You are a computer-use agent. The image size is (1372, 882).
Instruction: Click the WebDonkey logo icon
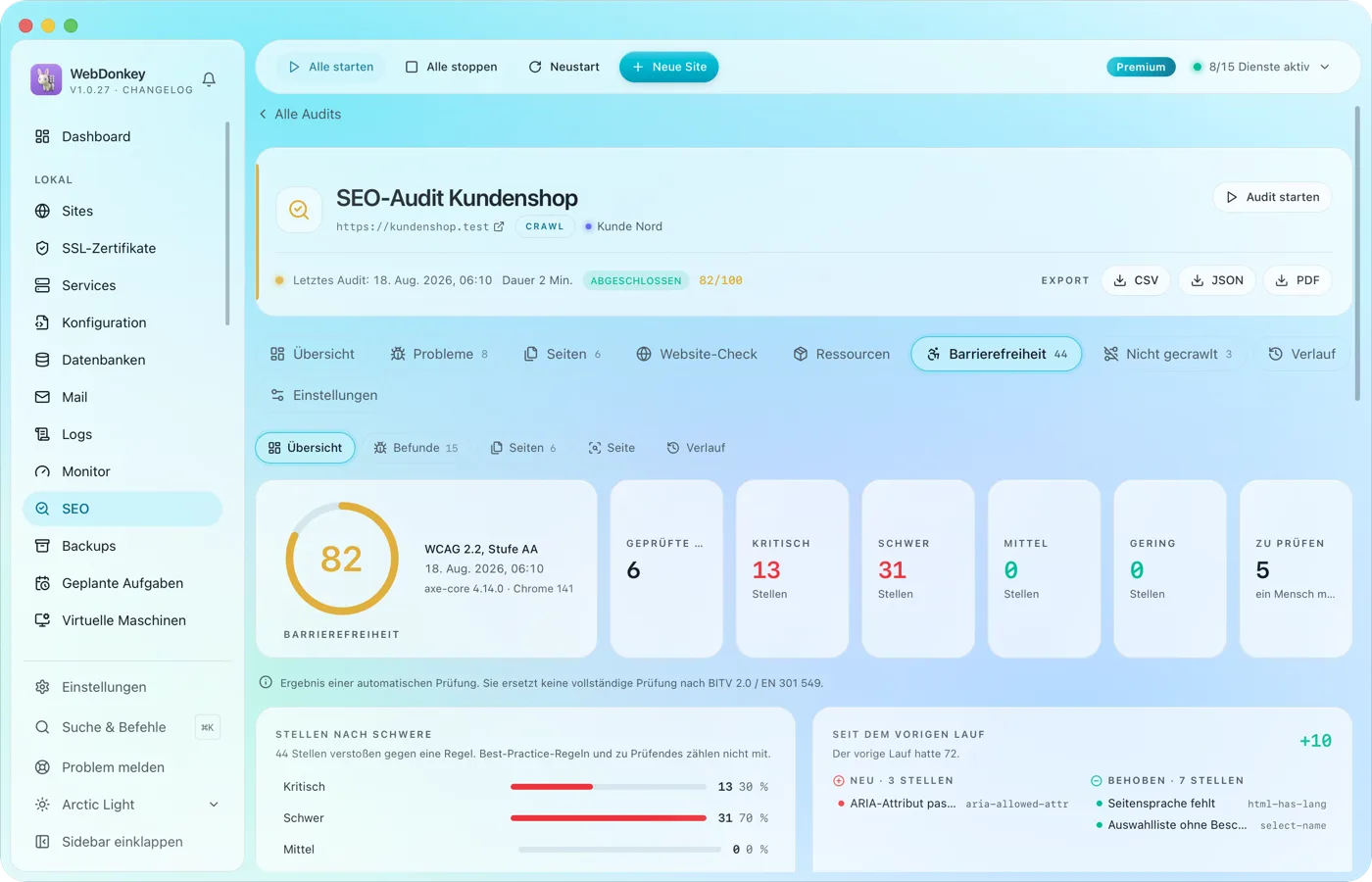(46, 79)
